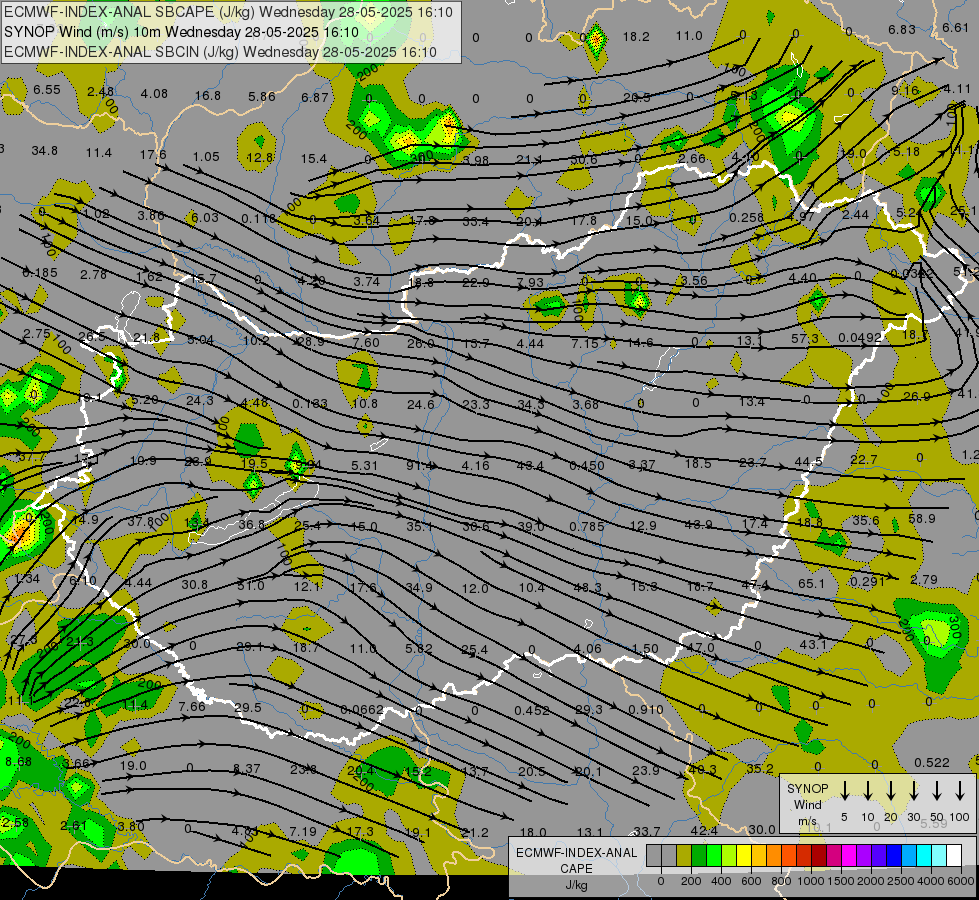The image size is (979, 900).
Task: Click the map value 0.452
Action: (x=532, y=710)
